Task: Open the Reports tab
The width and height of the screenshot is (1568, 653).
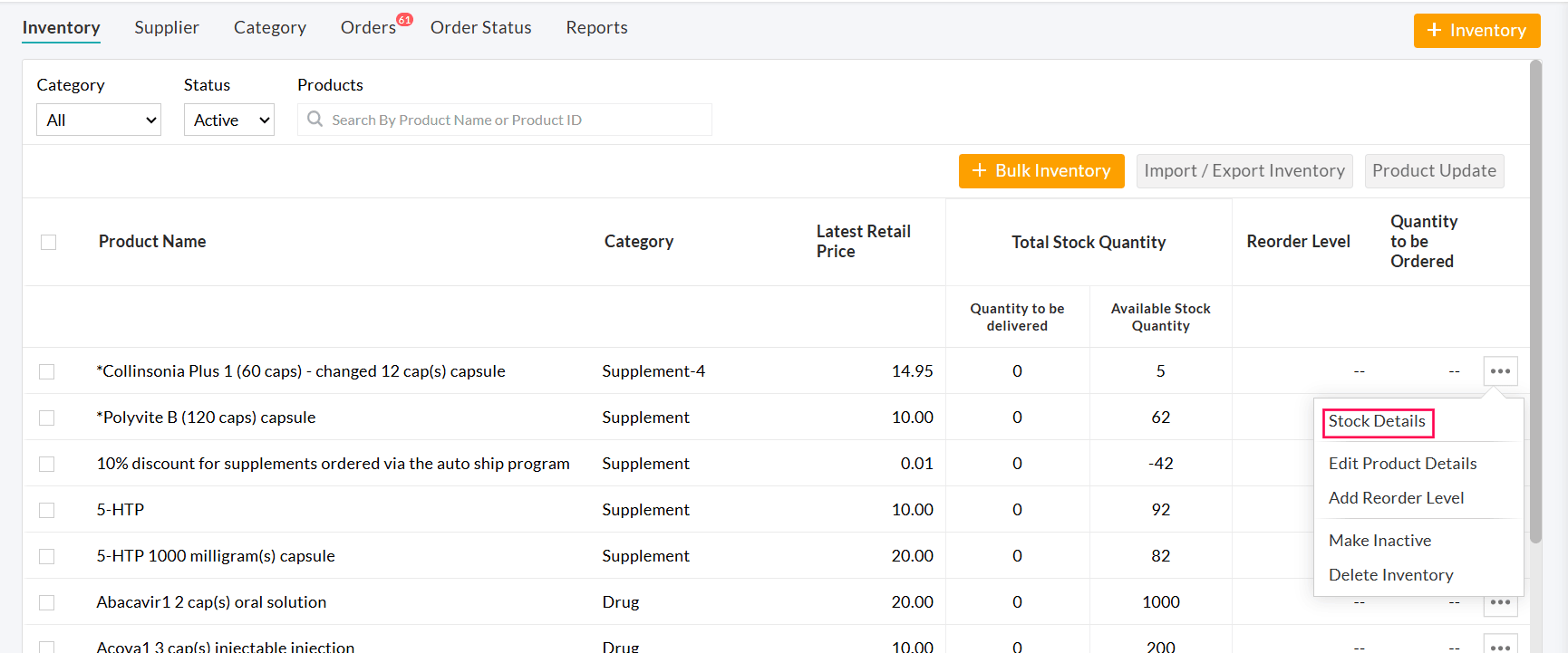Action: tap(596, 28)
